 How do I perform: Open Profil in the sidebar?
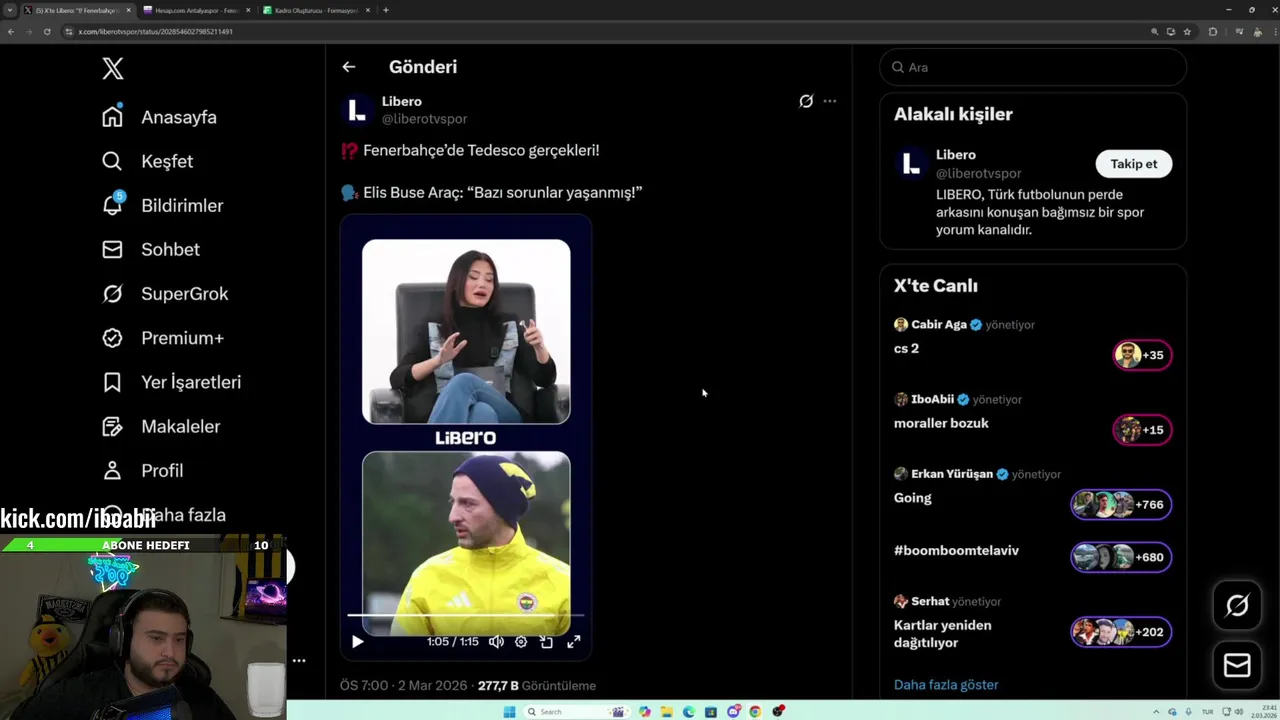pyautogui.click(x=142, y=470)
